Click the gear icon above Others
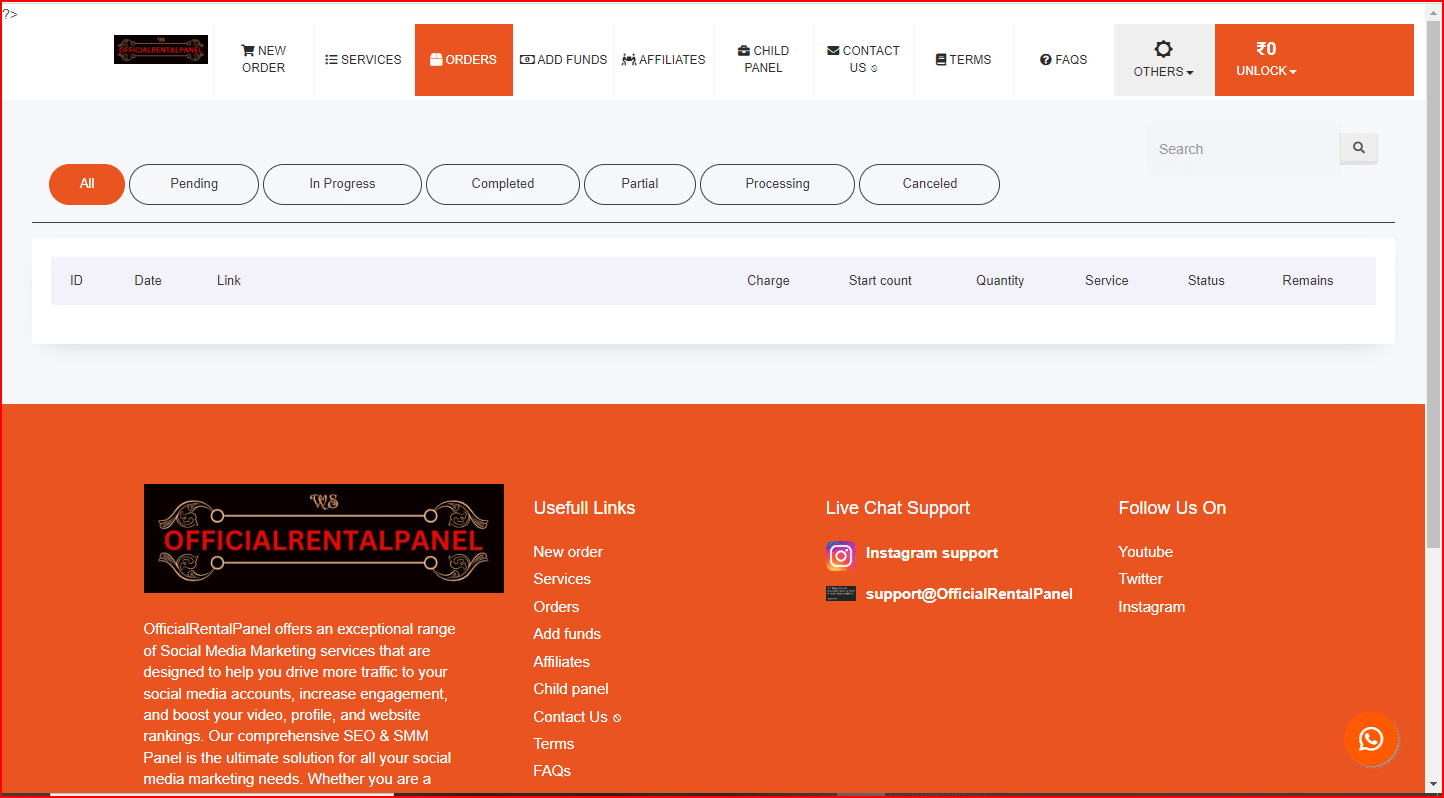The image size is (1444, 798). [1163, 47]
